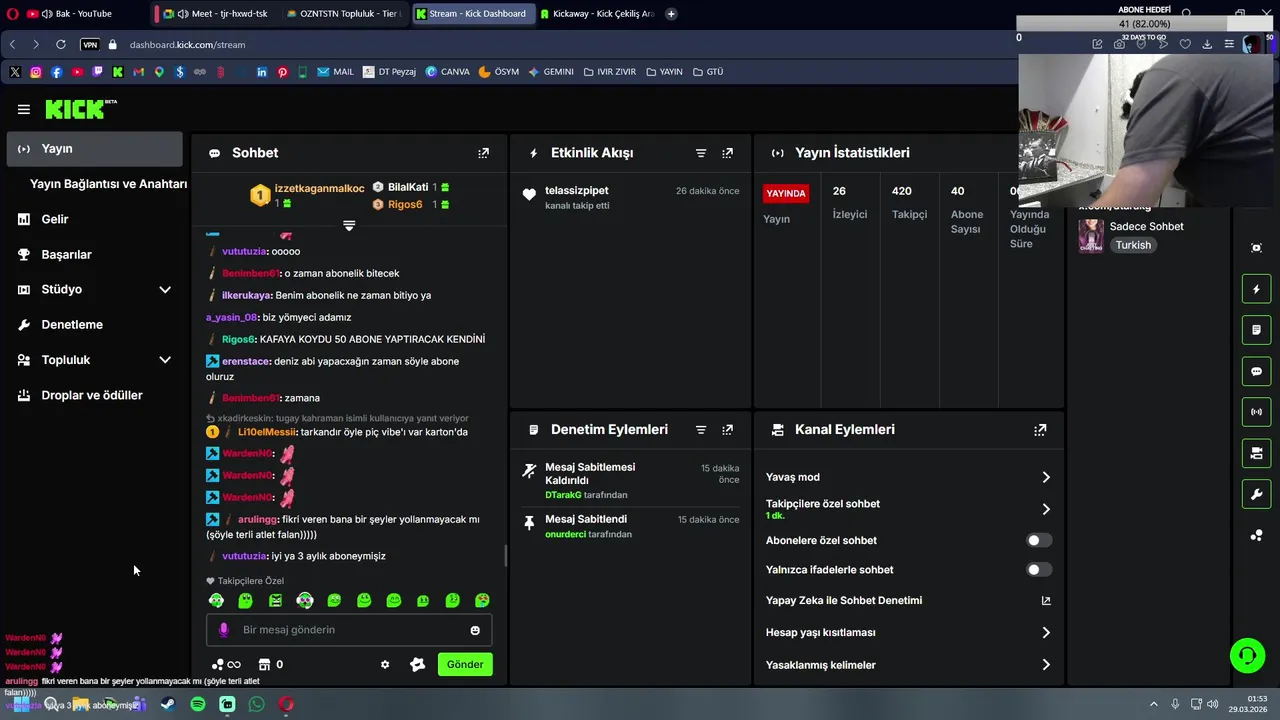Image resolution: width=1280 pixels, height=720 pixels.
Task: Toggle the chat bubble panel in right sidebar
Action: (1257, 372)
